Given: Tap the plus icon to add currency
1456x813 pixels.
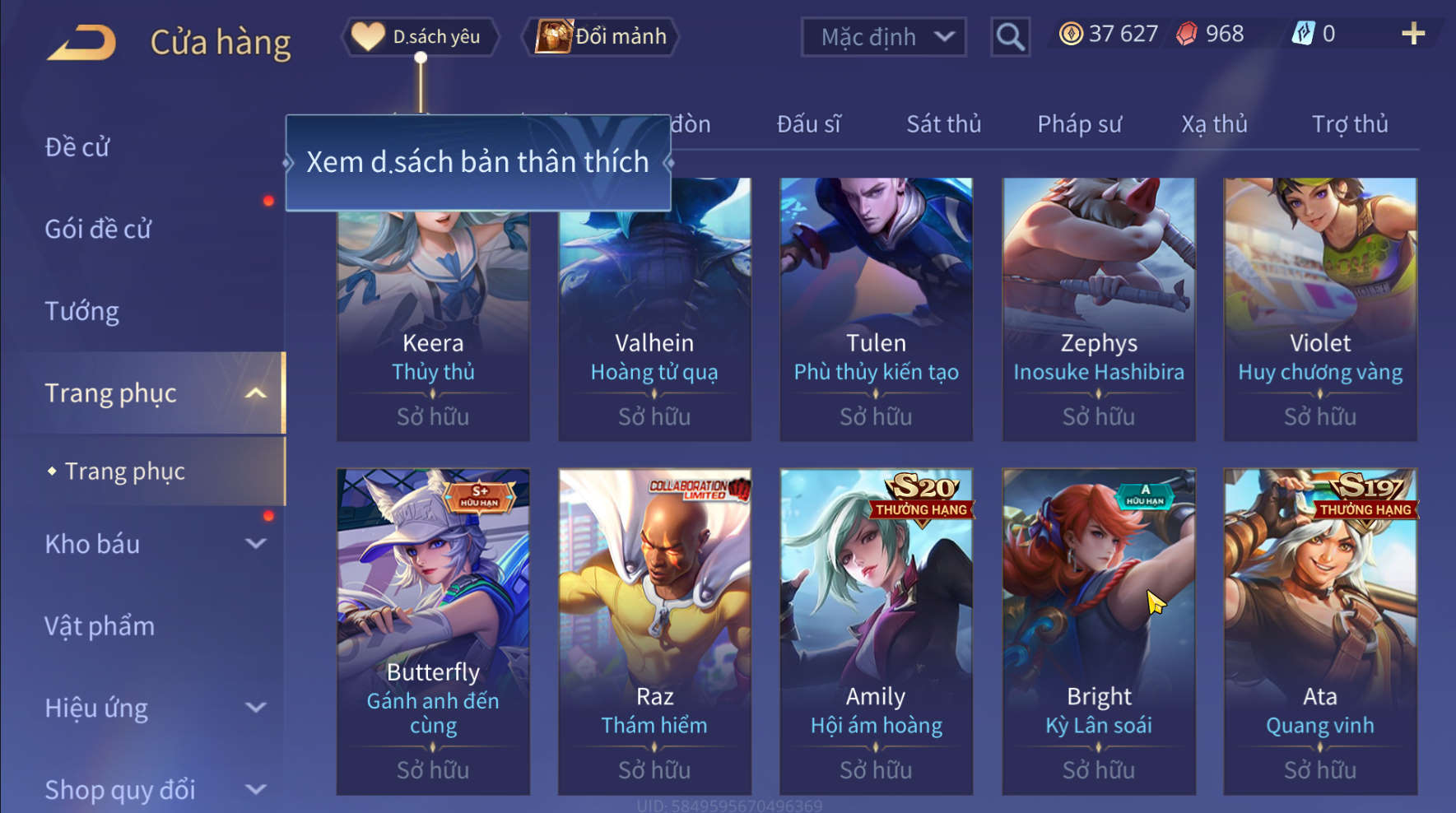Looking at the screenshot, I should 1412,34.
